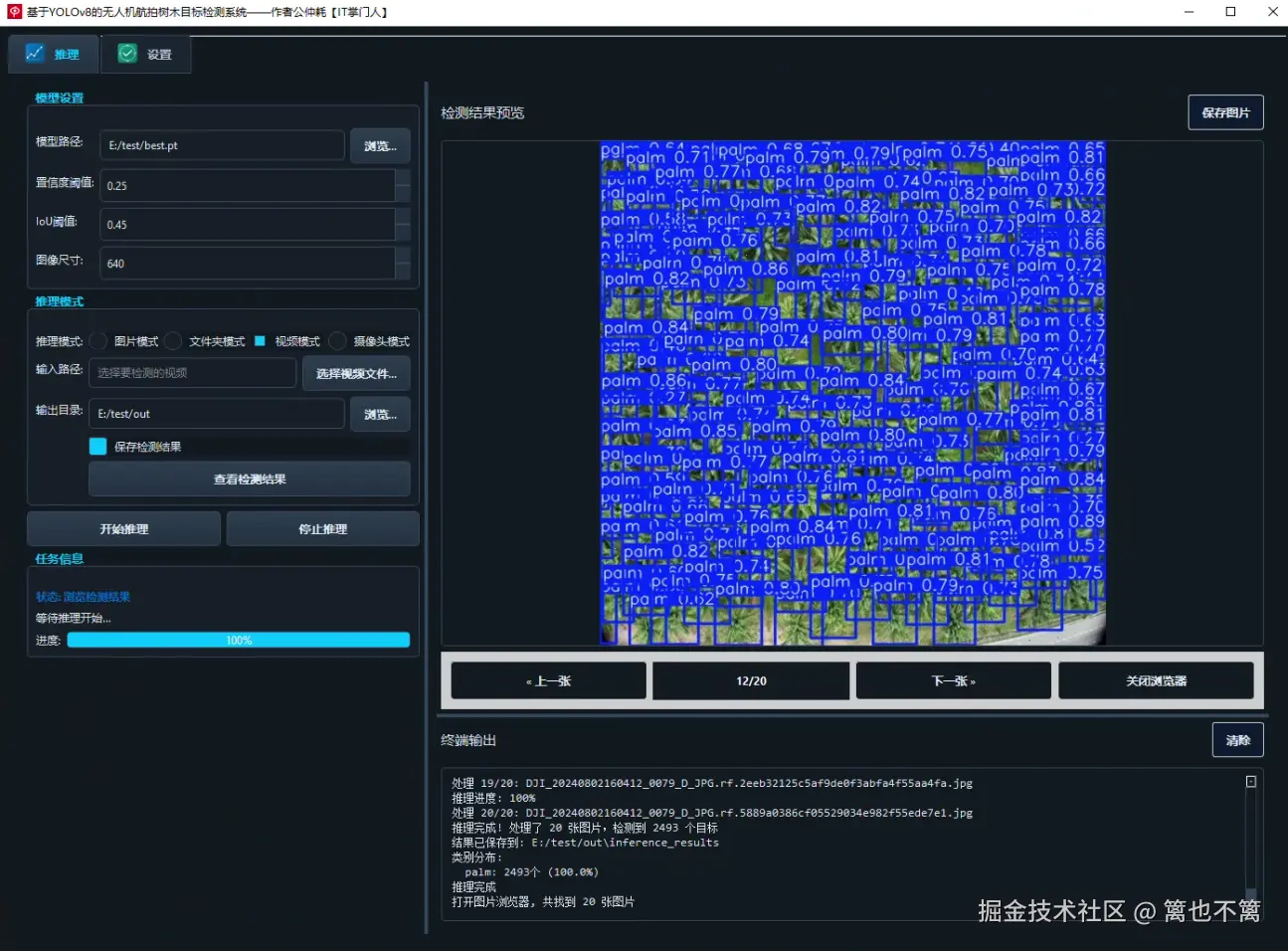Click the terminal line 'palm: 2493个 (100.0%)'
1288x951 pixels.
click(x=531, y=872)
